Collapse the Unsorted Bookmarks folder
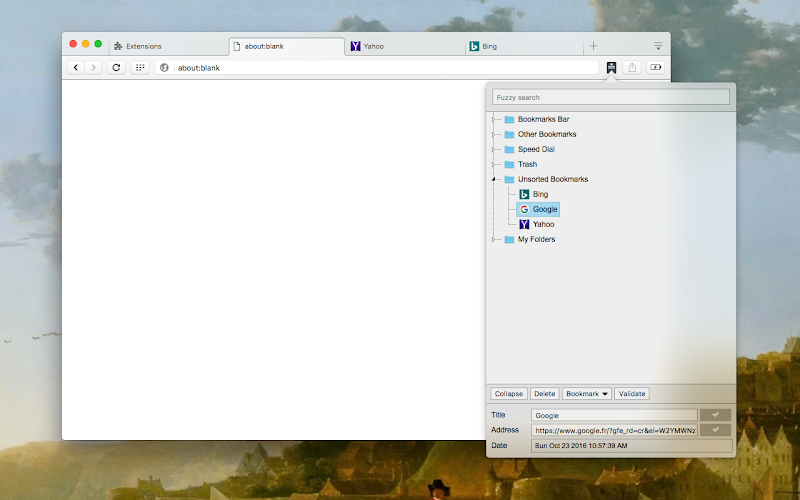Screen dimensions: 800x500 coord(493,179)
